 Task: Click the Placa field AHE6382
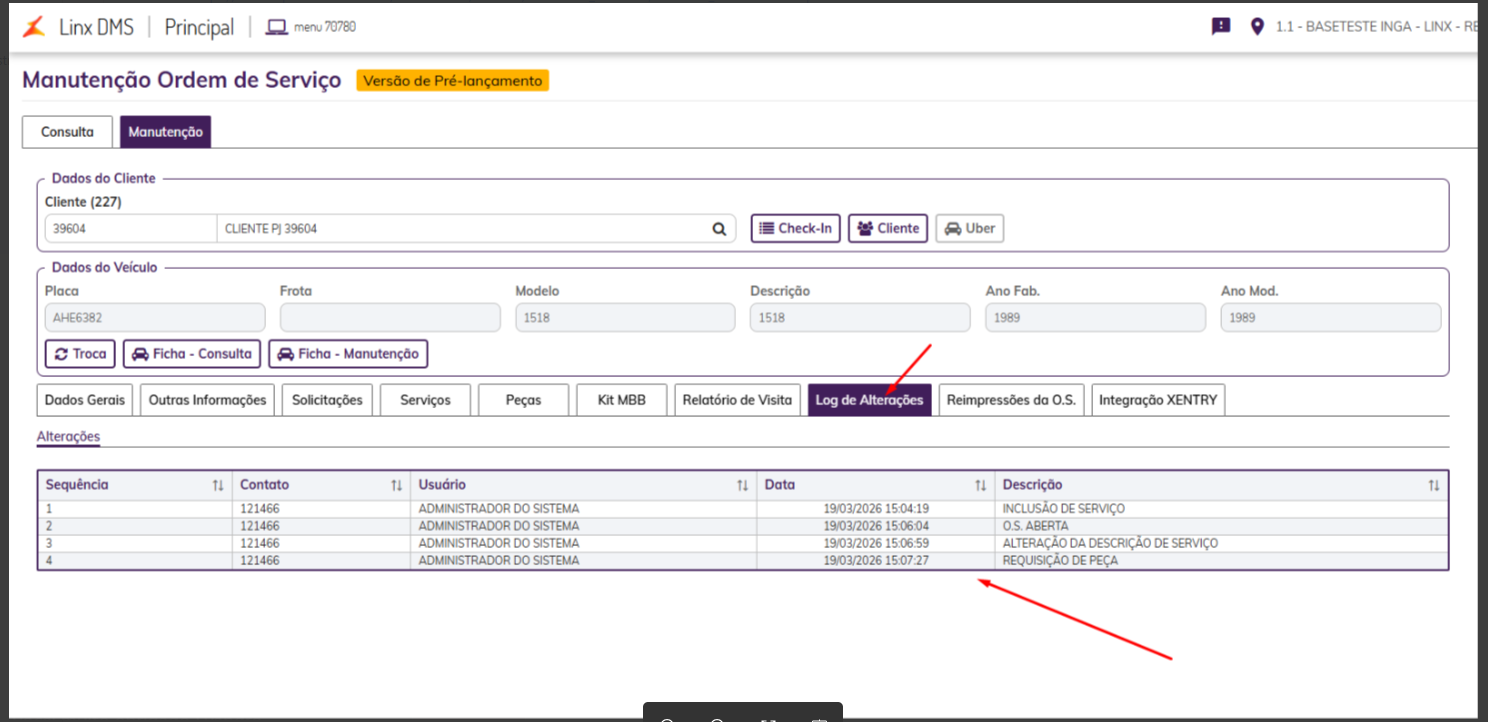point(155,317)
